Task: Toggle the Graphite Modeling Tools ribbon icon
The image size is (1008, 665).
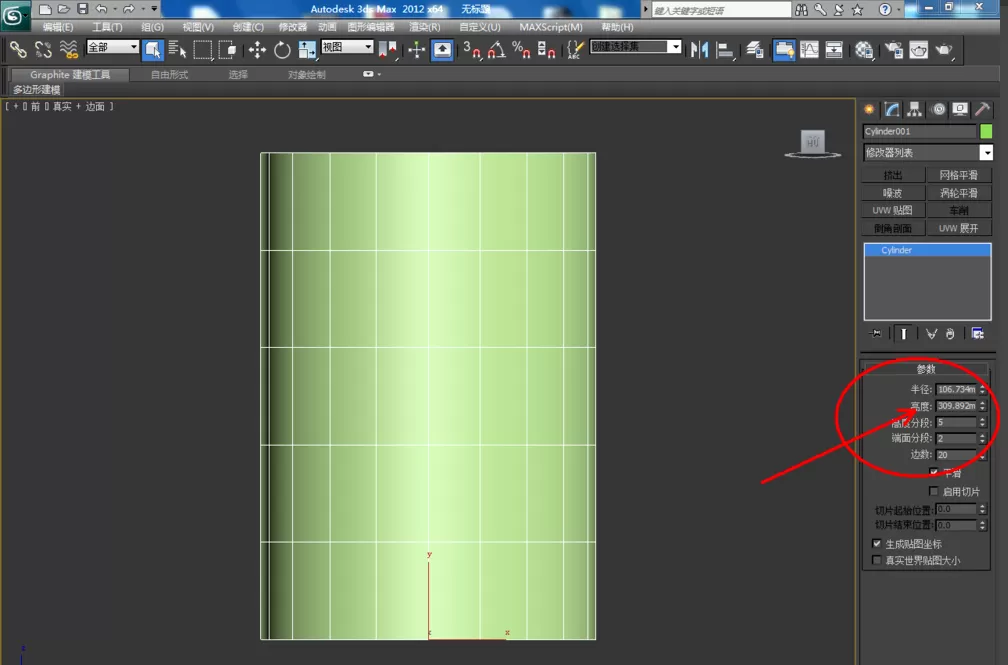Action: click(x=784, y=50)
